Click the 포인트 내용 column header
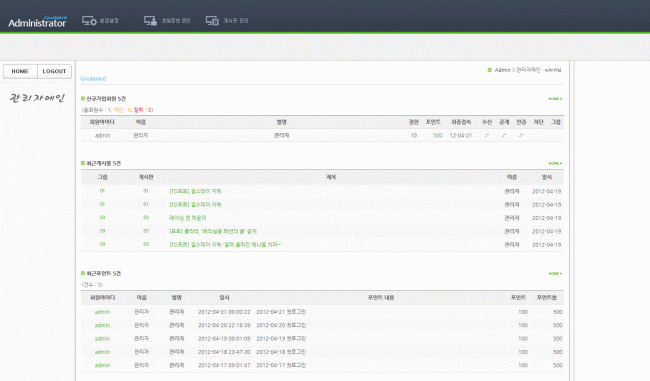Viewport: 650px width, 381px height. 381,298
